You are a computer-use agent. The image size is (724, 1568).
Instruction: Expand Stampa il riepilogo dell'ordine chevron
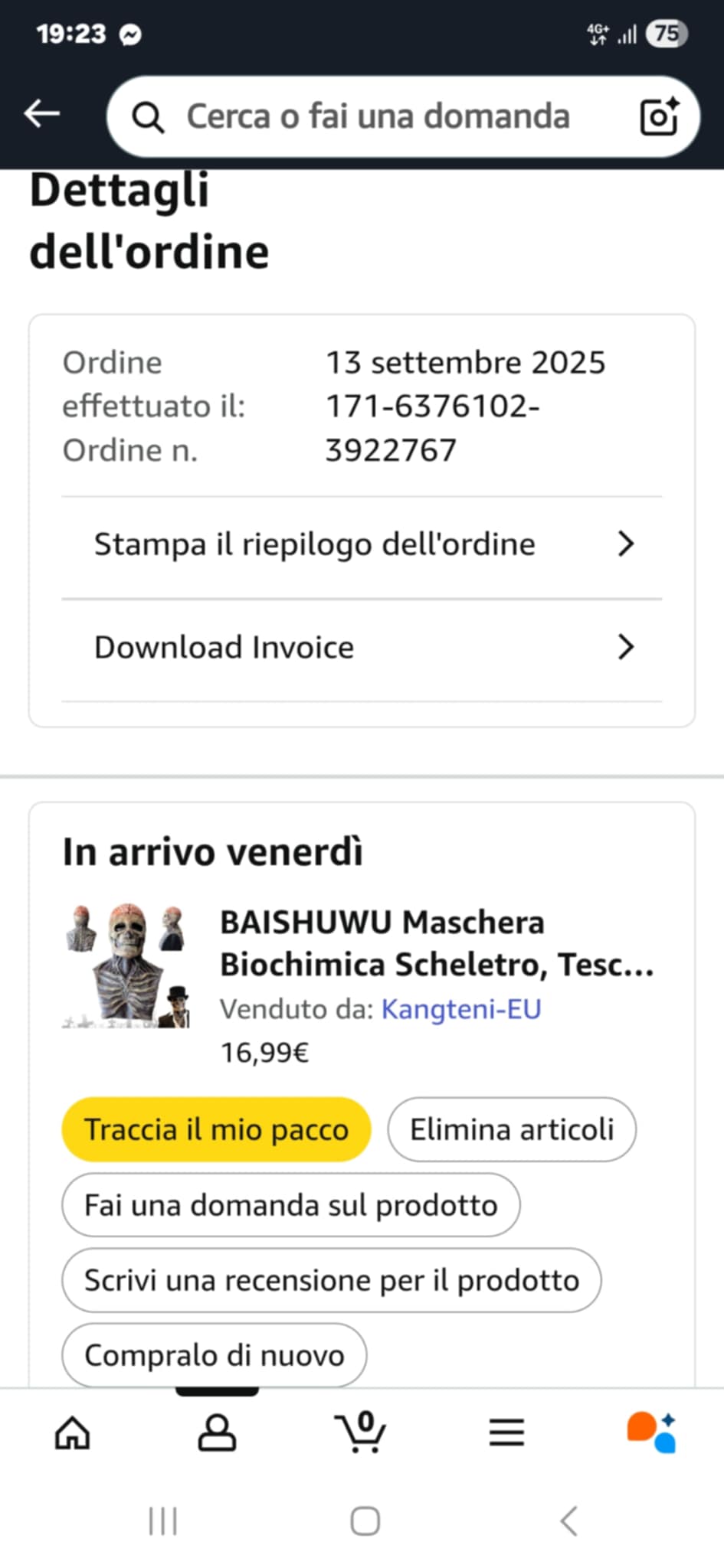click(x=625, y=544)
